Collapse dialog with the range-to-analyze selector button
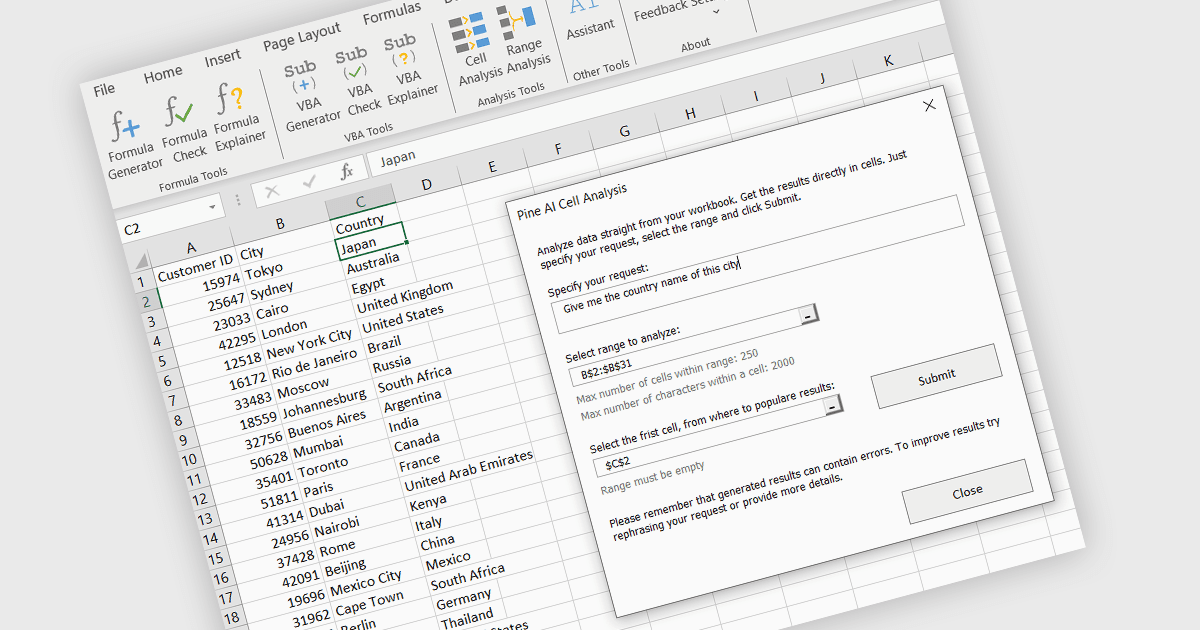Screen dimensions: 1200x630 click(809, 315)
